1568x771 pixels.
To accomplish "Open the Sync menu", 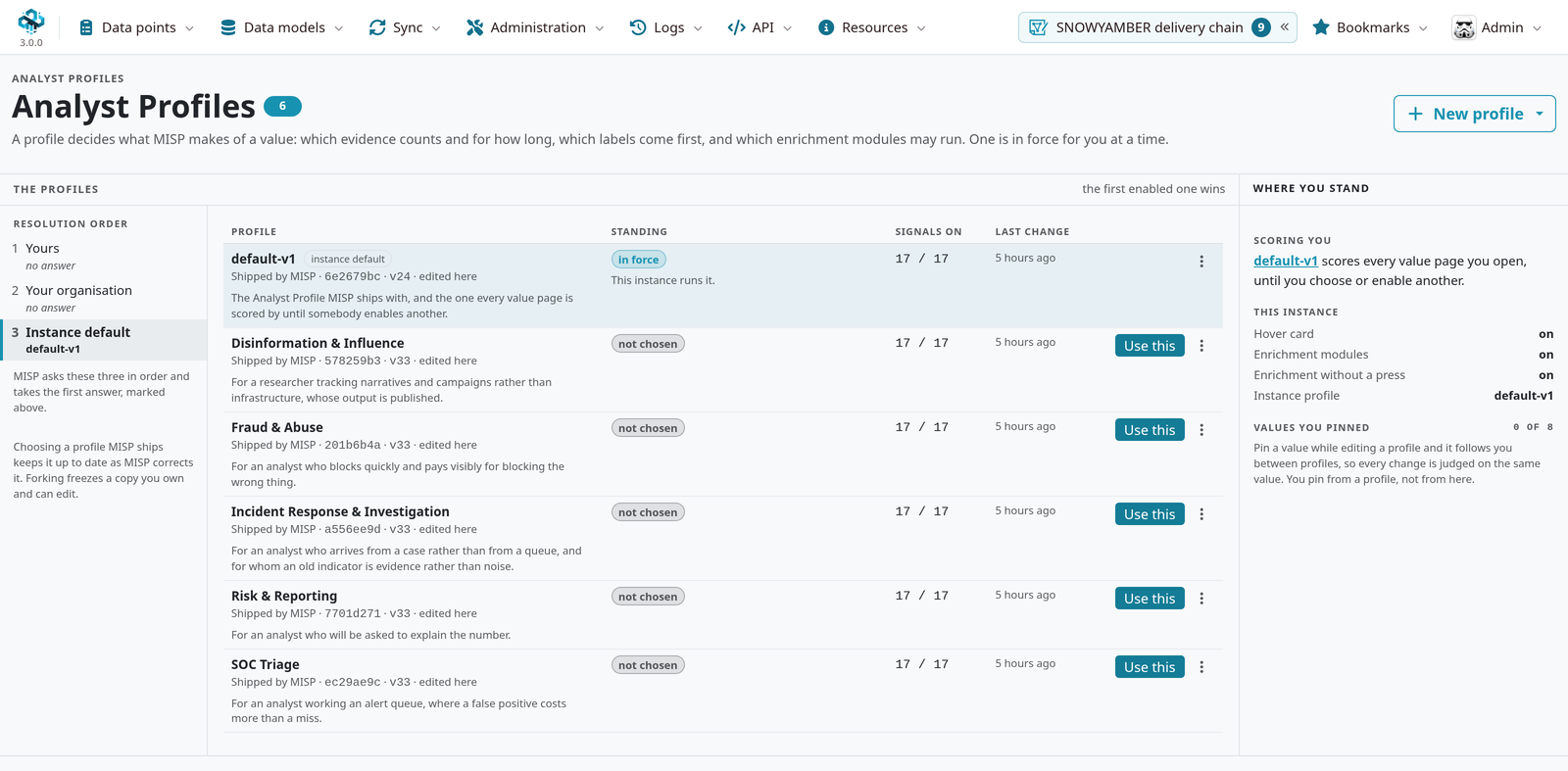I will [405, 27].
